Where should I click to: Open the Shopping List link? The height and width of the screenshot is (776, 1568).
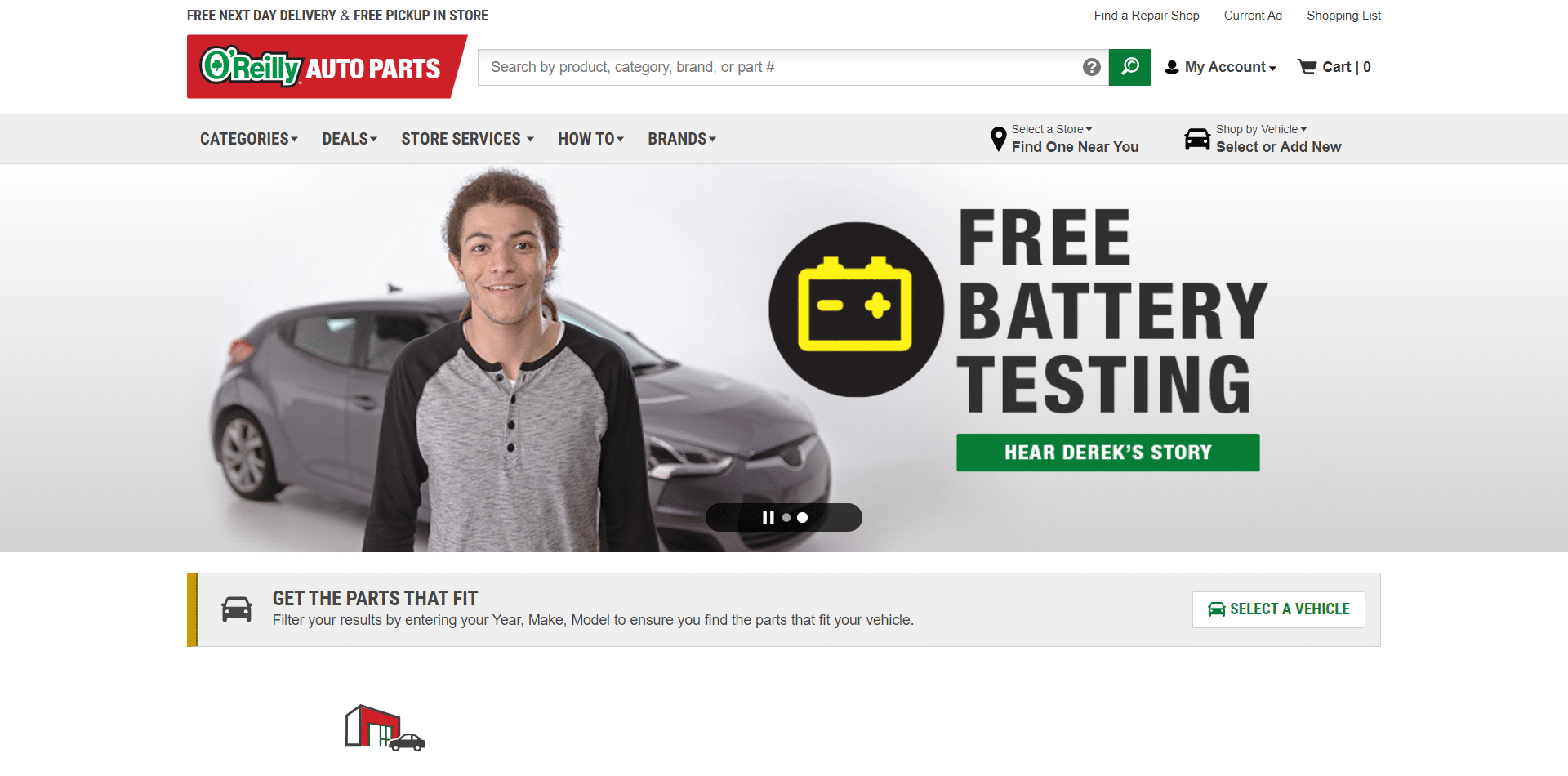[1343, 16]
